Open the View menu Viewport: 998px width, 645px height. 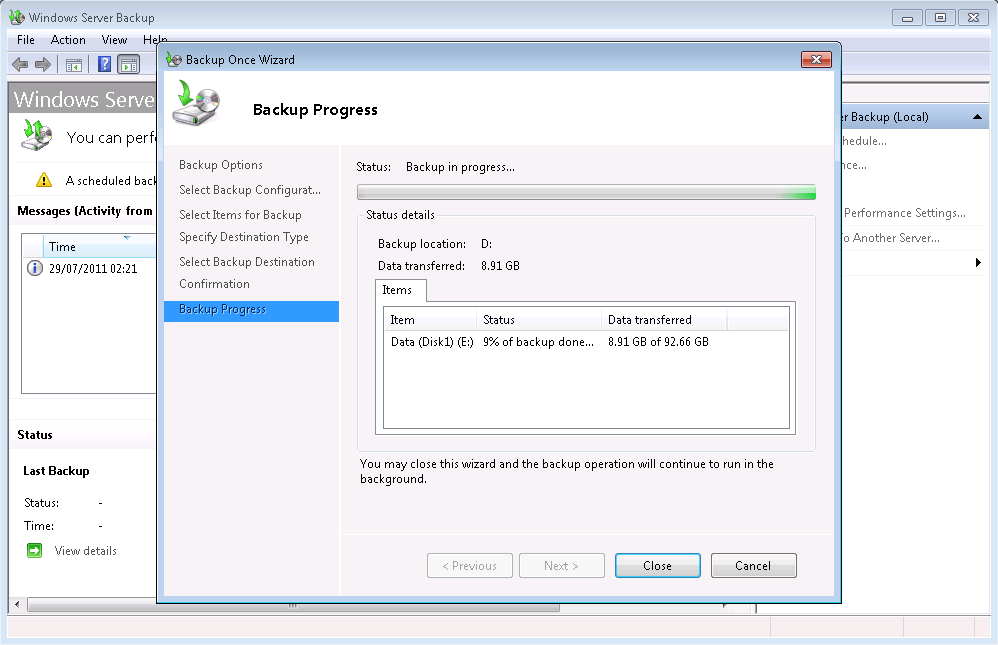coord(113,39)
